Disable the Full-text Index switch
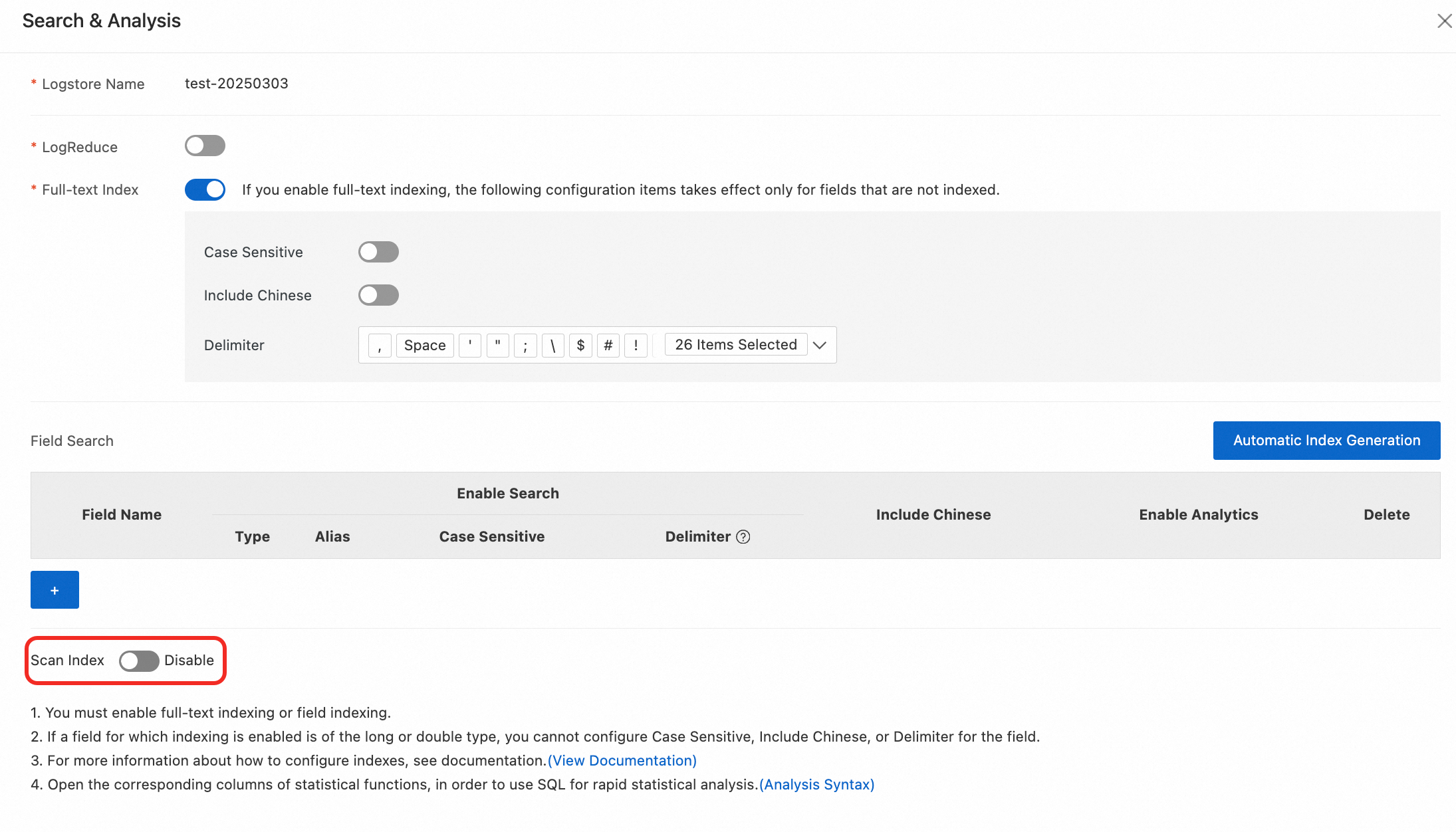 click(205, 190)
